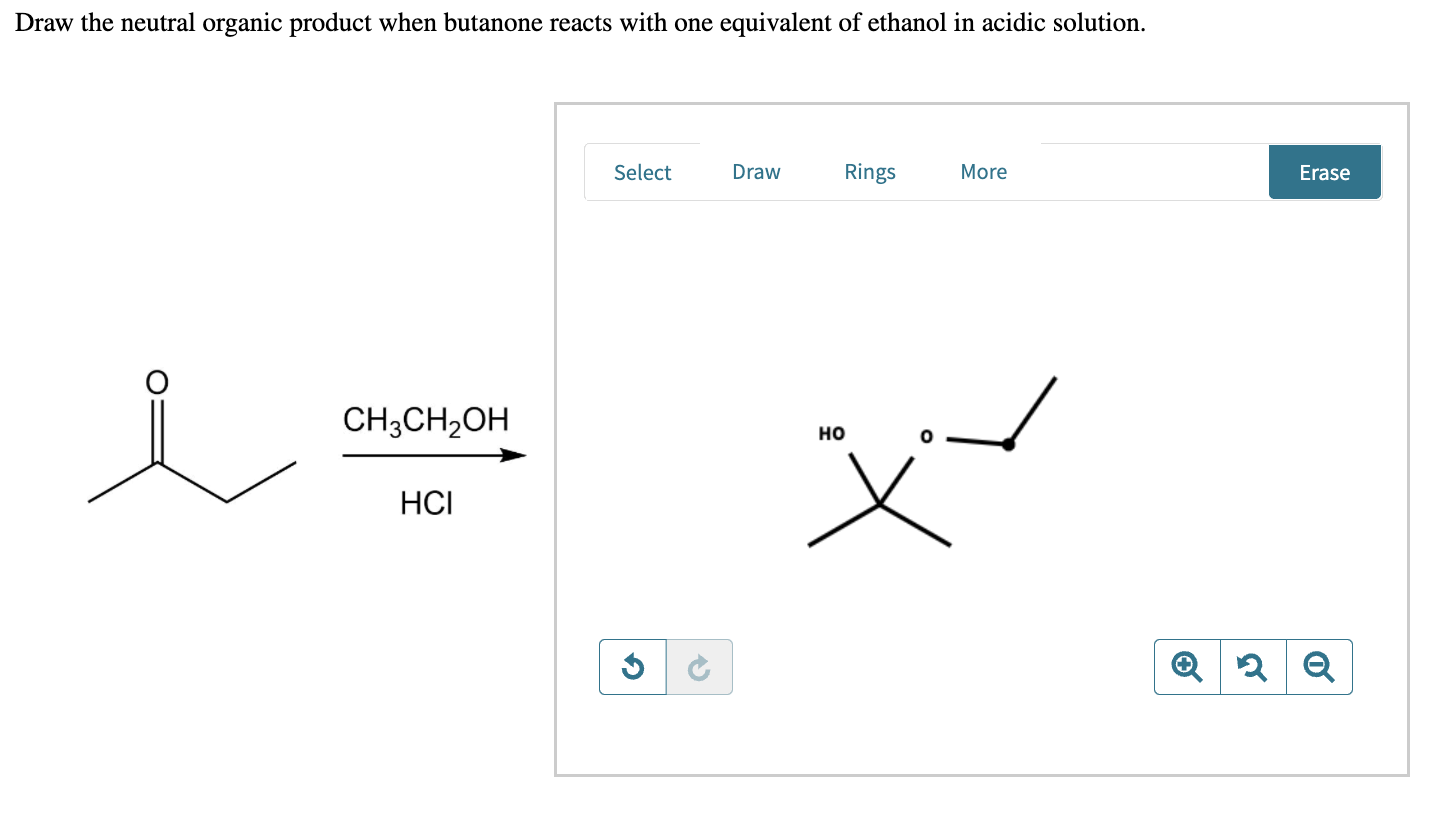Redo the undone action
Viewport: 1432px width, 818px height.
coord(699,666)
